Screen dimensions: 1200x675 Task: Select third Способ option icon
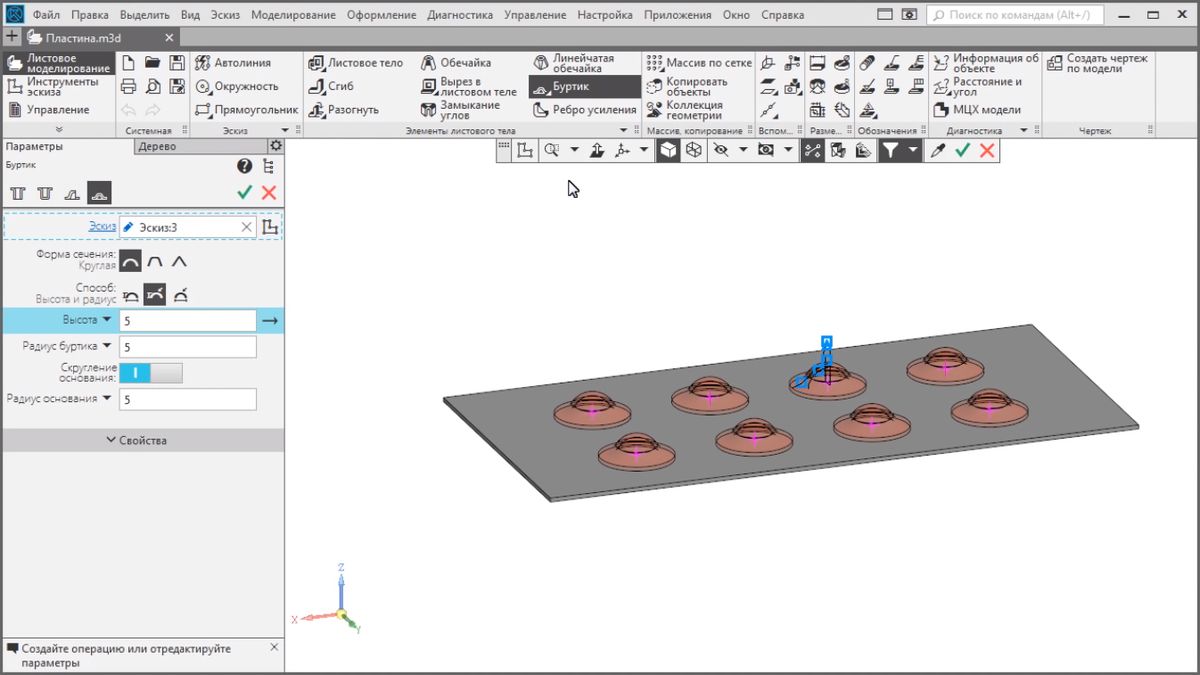point(179,295)
